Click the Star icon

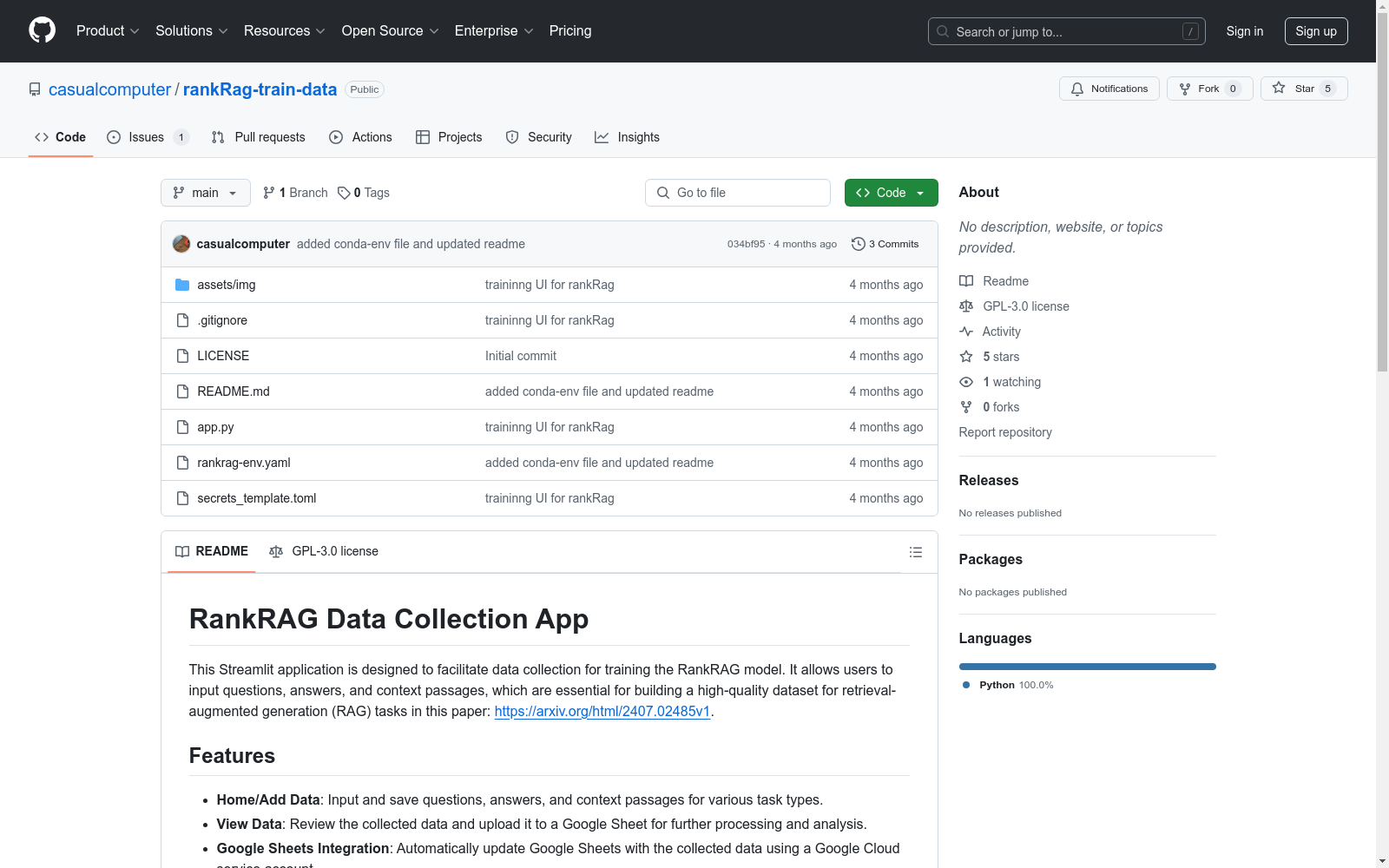(x=1279, y=88)
